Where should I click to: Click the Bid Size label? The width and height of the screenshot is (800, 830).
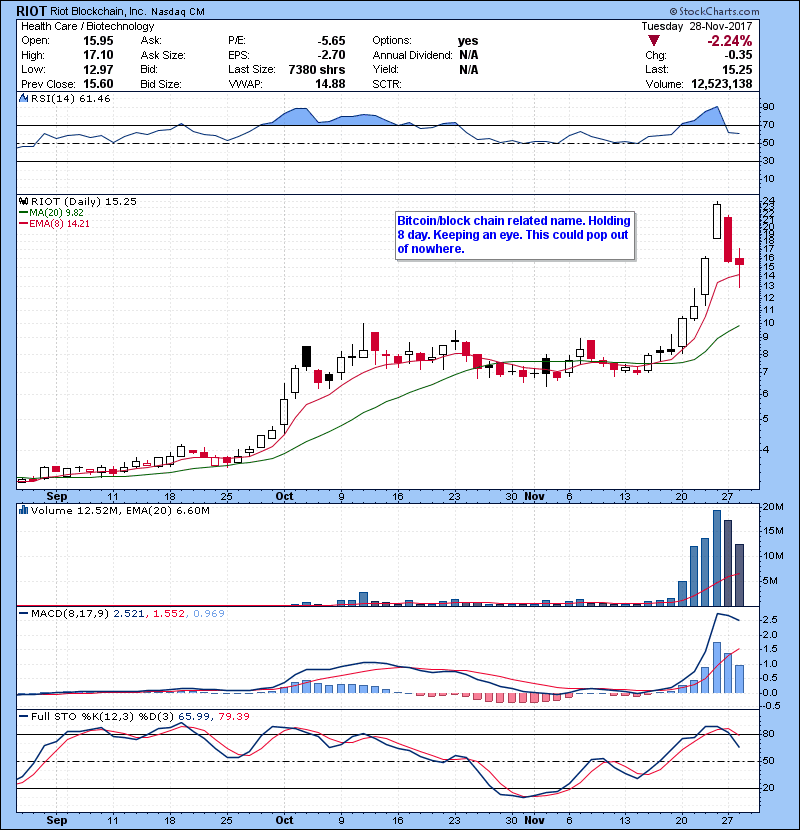[161, 84]
